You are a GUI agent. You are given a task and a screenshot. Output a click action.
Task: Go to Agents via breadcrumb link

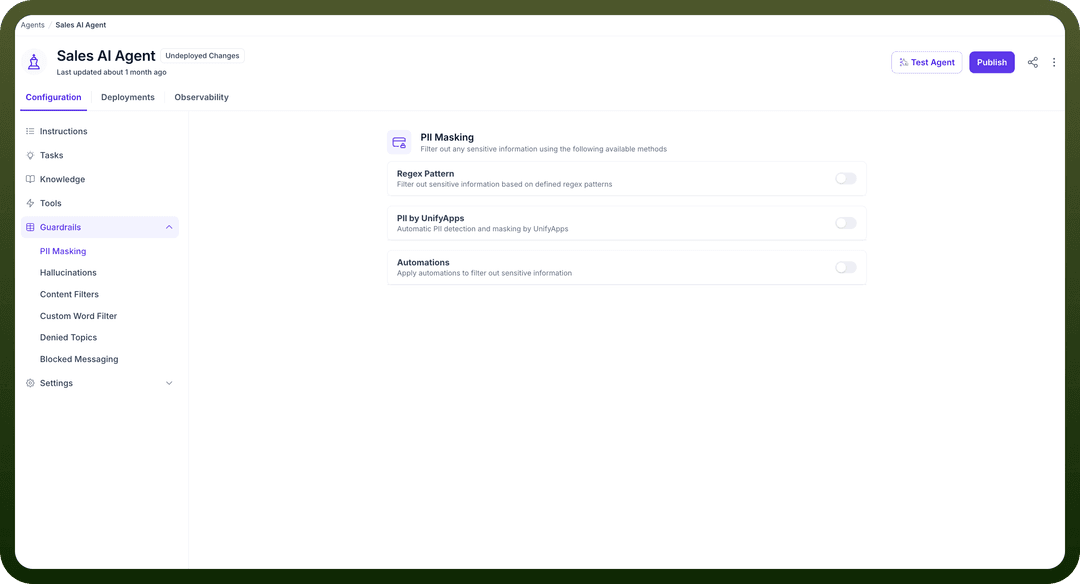click(x=32, y=25)
